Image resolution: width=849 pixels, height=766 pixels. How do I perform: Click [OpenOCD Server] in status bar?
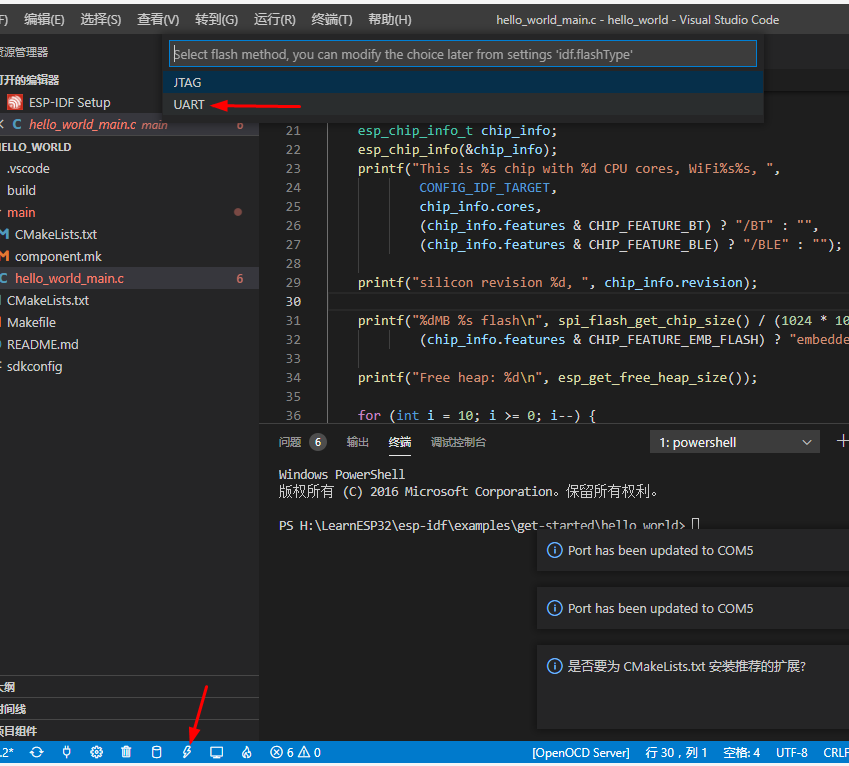580,752
